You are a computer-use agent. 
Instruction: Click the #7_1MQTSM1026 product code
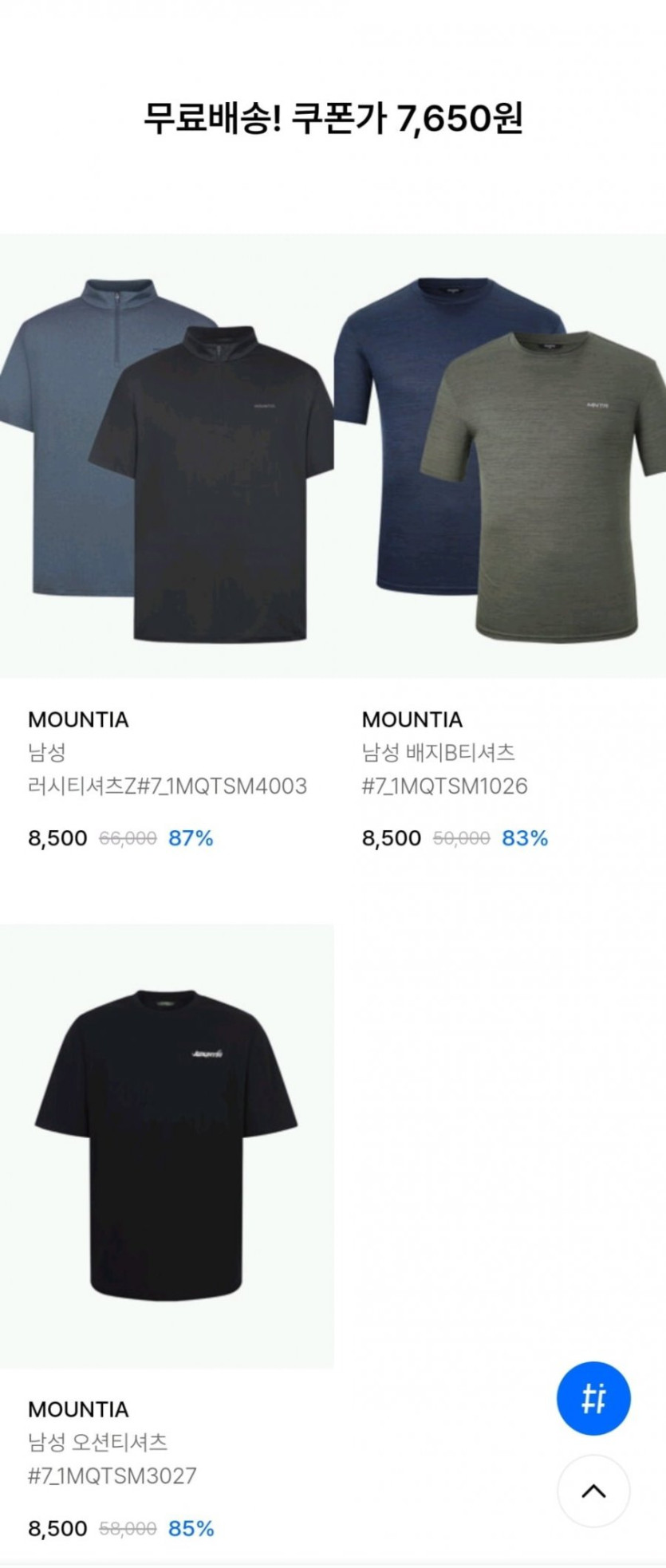(445, 786)
